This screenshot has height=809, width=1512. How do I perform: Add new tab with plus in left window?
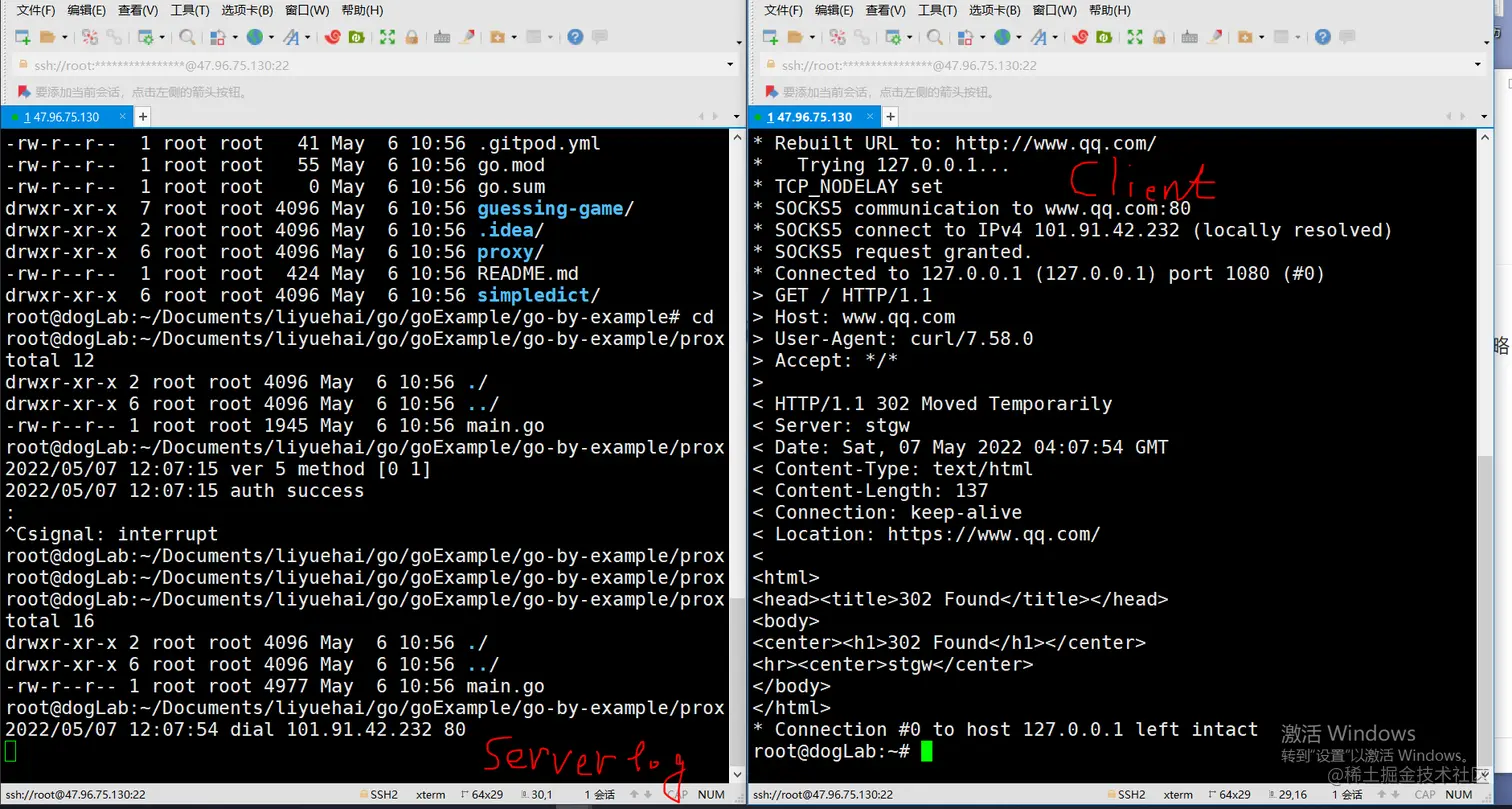[143, 117]
